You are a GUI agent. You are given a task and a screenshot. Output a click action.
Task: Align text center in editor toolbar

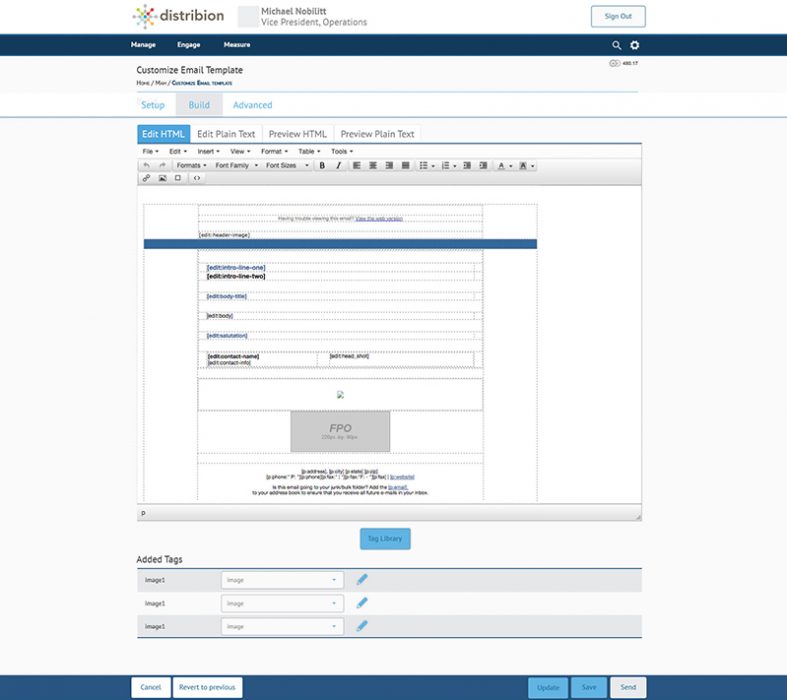[373, 165]
